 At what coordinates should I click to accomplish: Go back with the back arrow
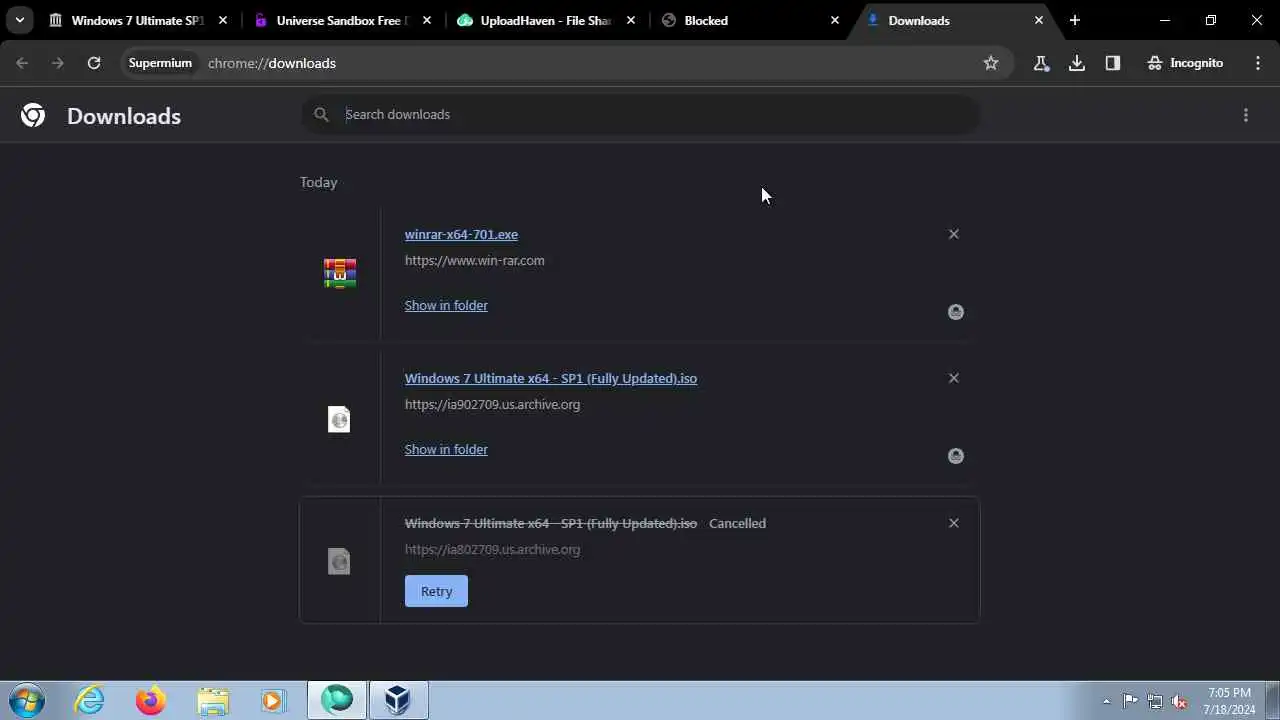(22, 63)
